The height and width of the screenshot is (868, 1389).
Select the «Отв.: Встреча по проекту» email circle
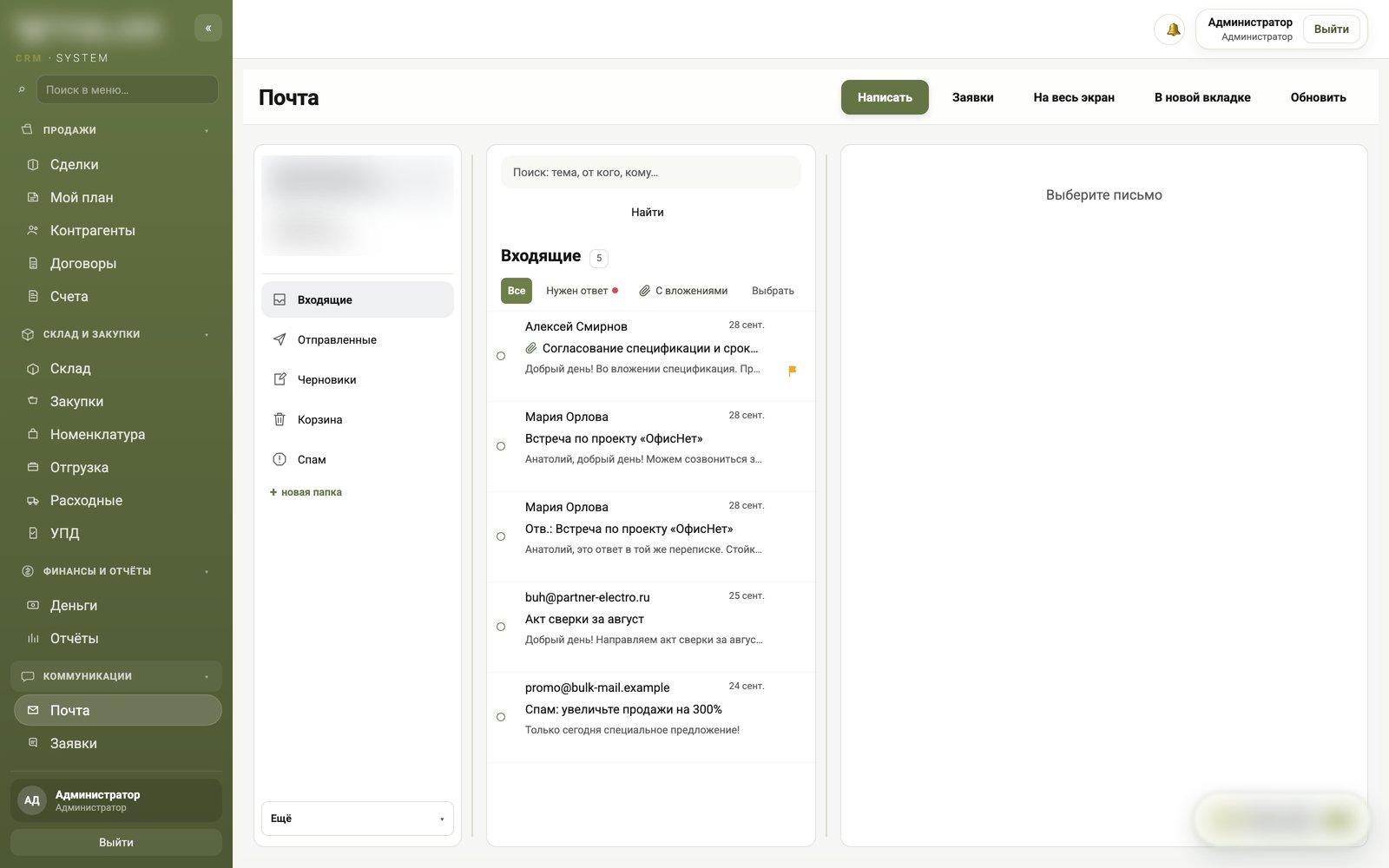(x=501, y=536)
